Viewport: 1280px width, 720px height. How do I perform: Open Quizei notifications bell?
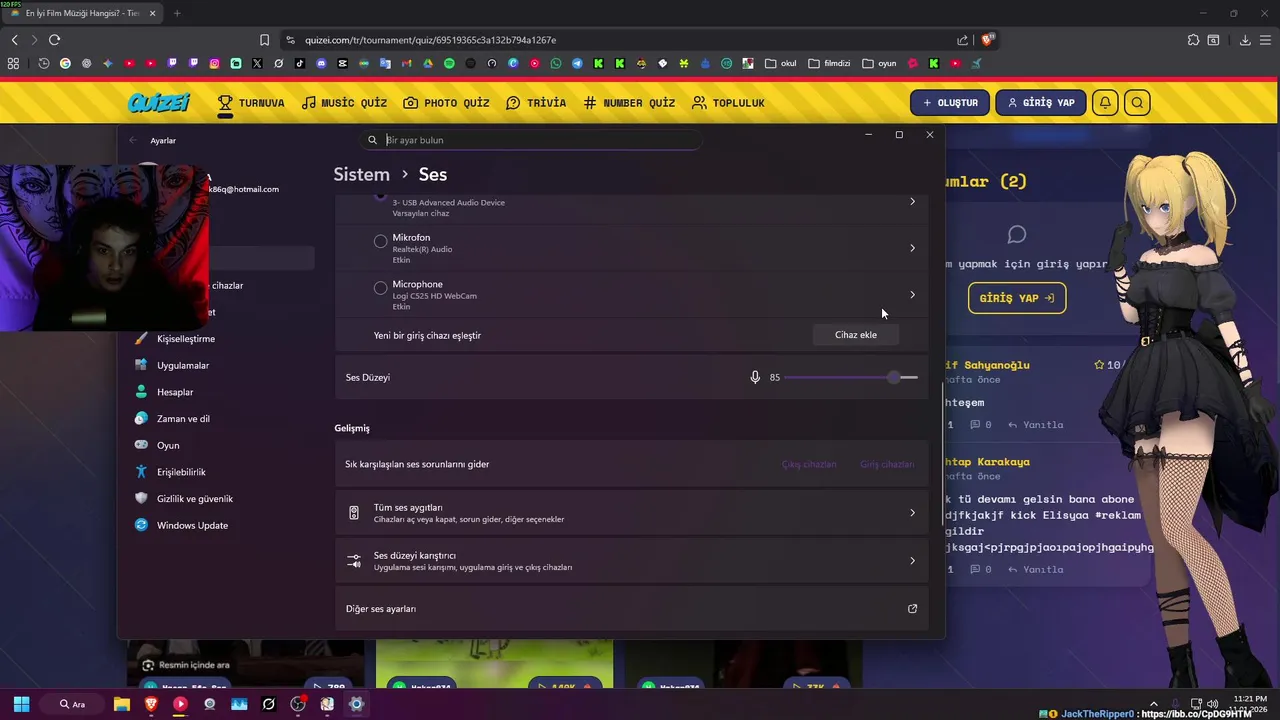(x=1105, y=102)
